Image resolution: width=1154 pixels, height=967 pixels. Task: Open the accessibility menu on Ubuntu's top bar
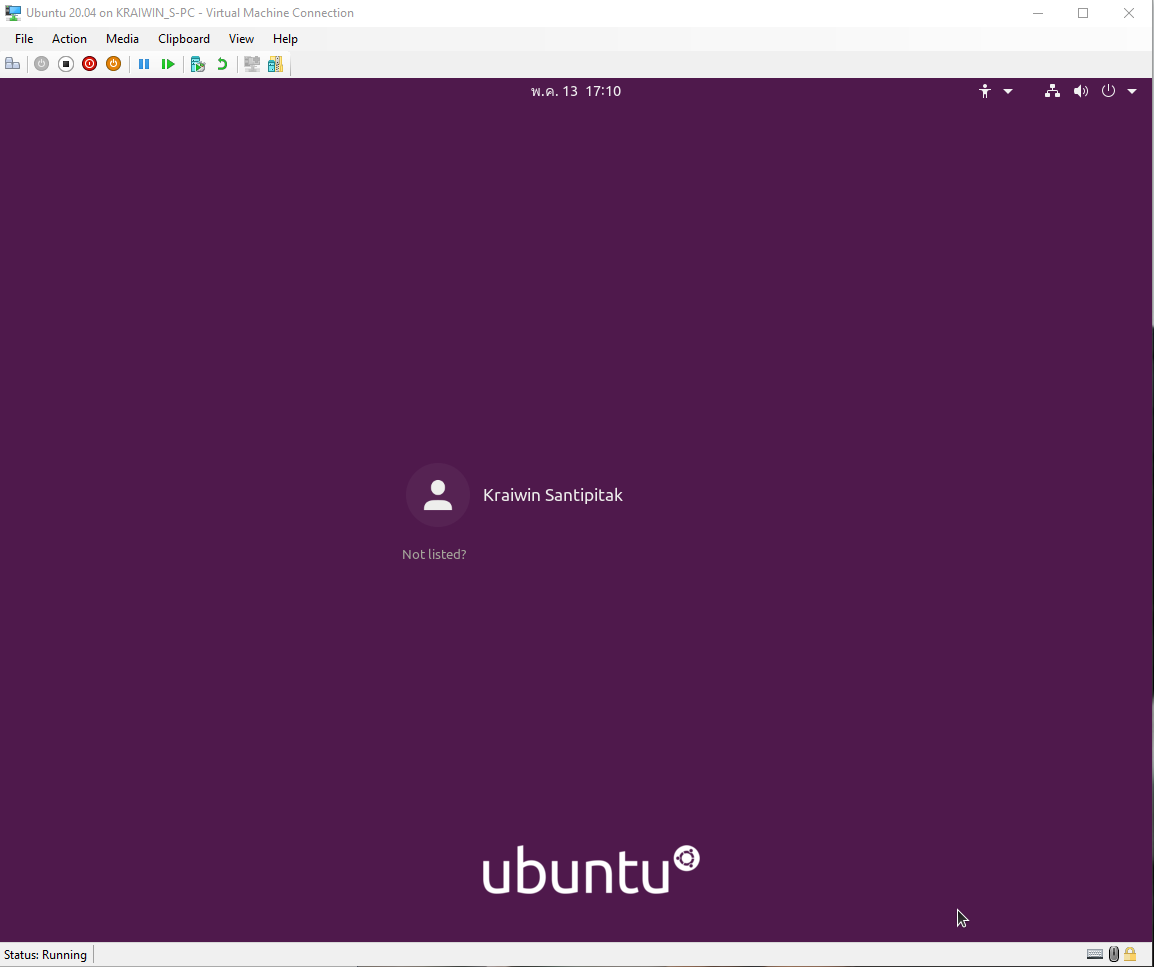tap(984, 91)
